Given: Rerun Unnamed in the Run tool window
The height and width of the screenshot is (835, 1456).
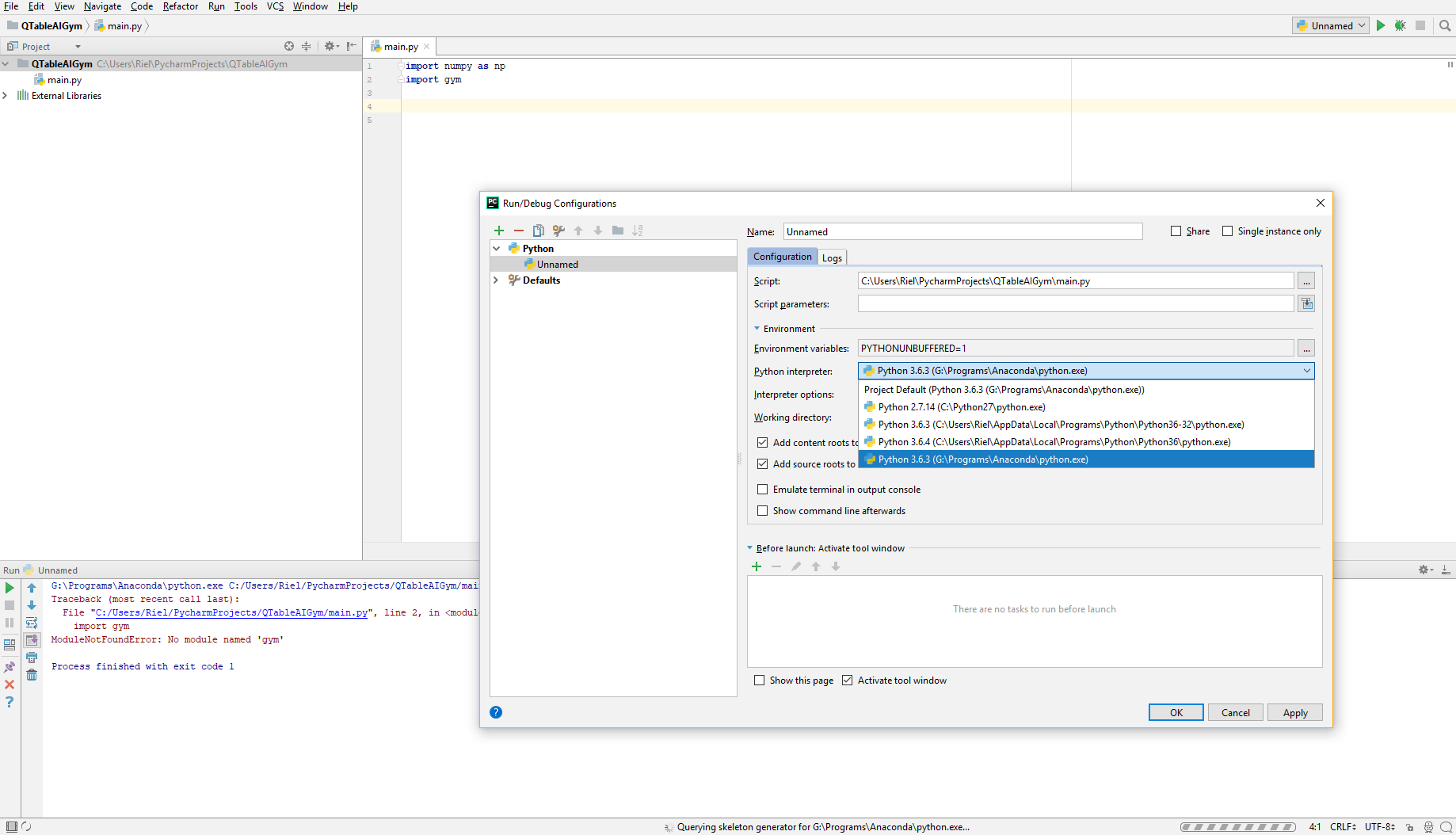Looking at the screenshot, I should pyautogui.click(x=10, y=588).
